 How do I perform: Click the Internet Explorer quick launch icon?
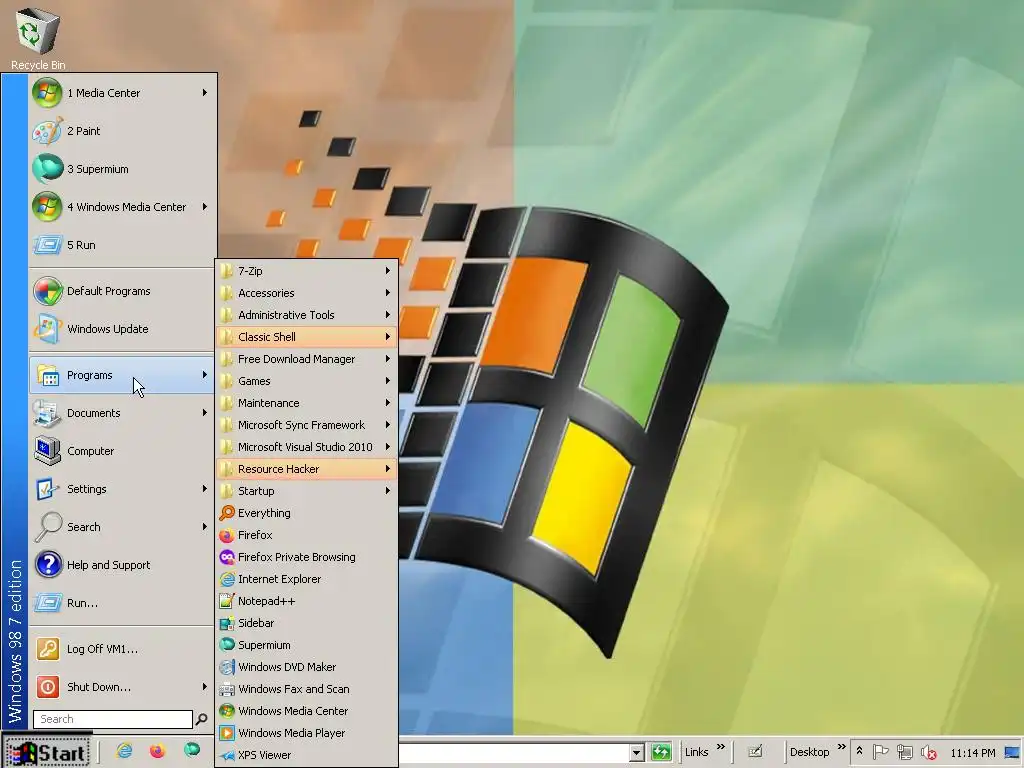click(x=124, y=751)
